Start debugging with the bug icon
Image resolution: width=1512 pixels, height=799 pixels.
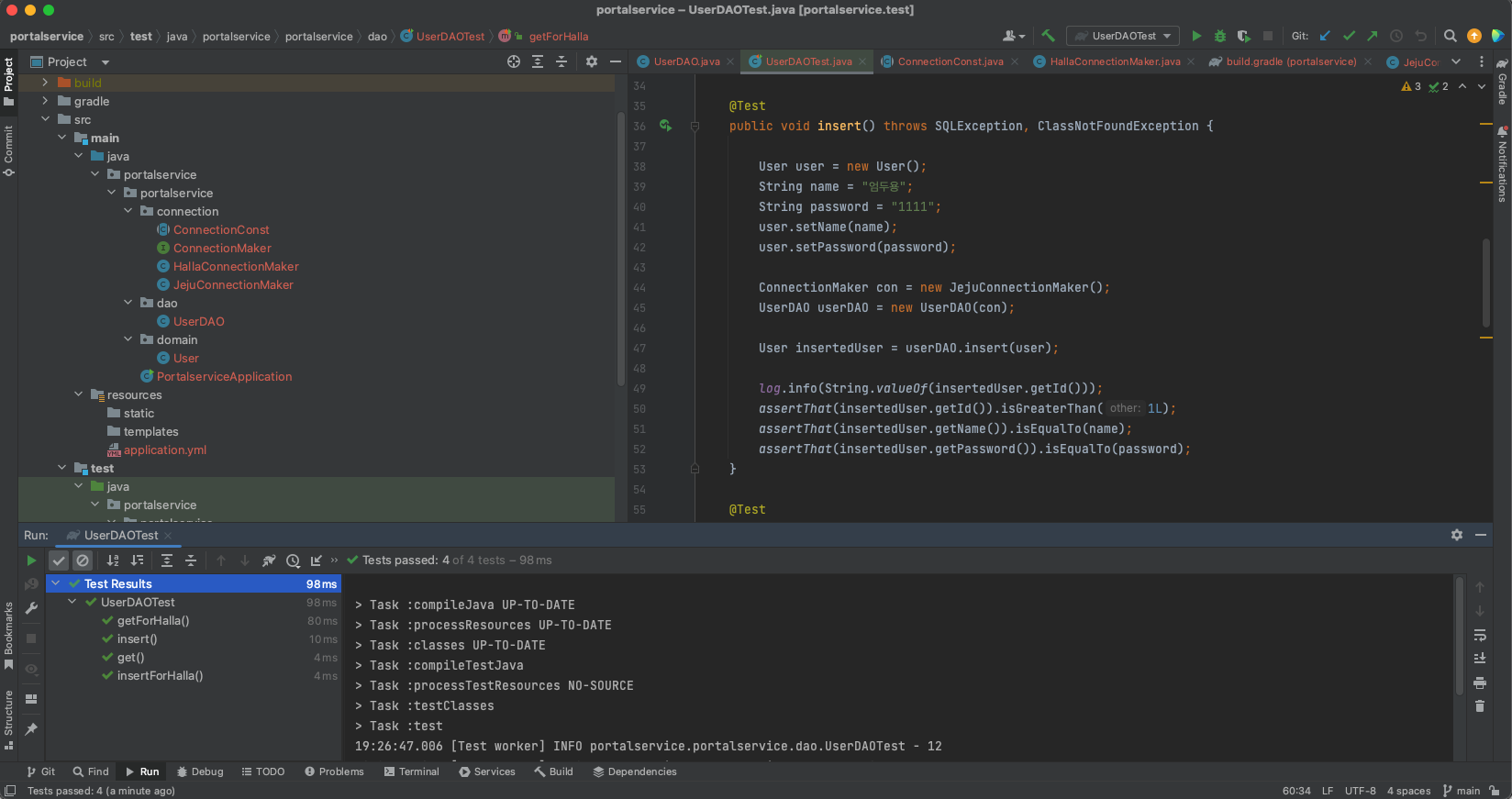click(x=1220, y=36)
